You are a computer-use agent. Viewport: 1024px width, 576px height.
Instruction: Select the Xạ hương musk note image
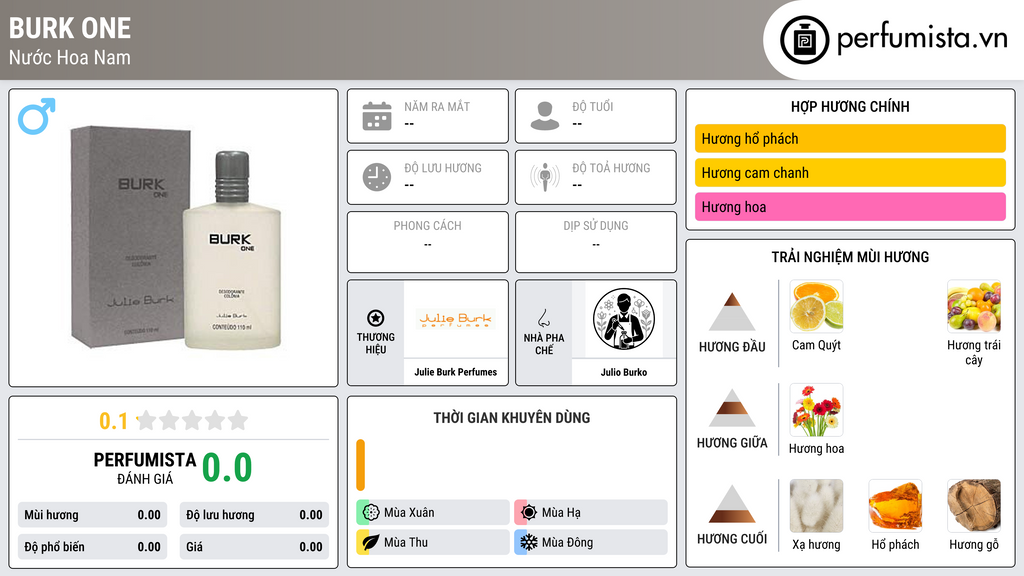[816, 505]
